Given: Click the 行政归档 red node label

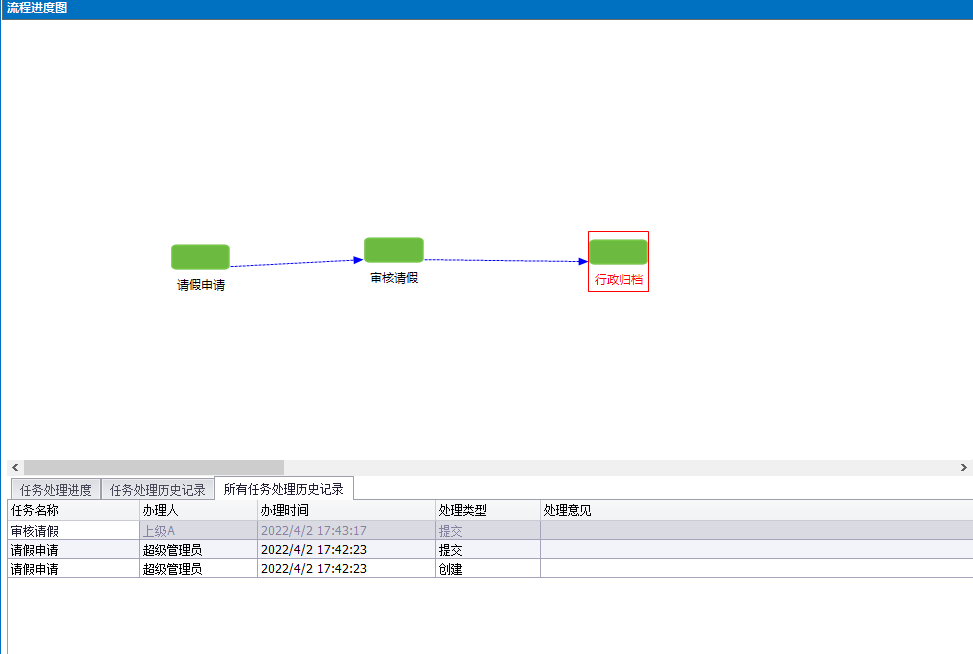Looking at the screenshot, I should point(618,280).
